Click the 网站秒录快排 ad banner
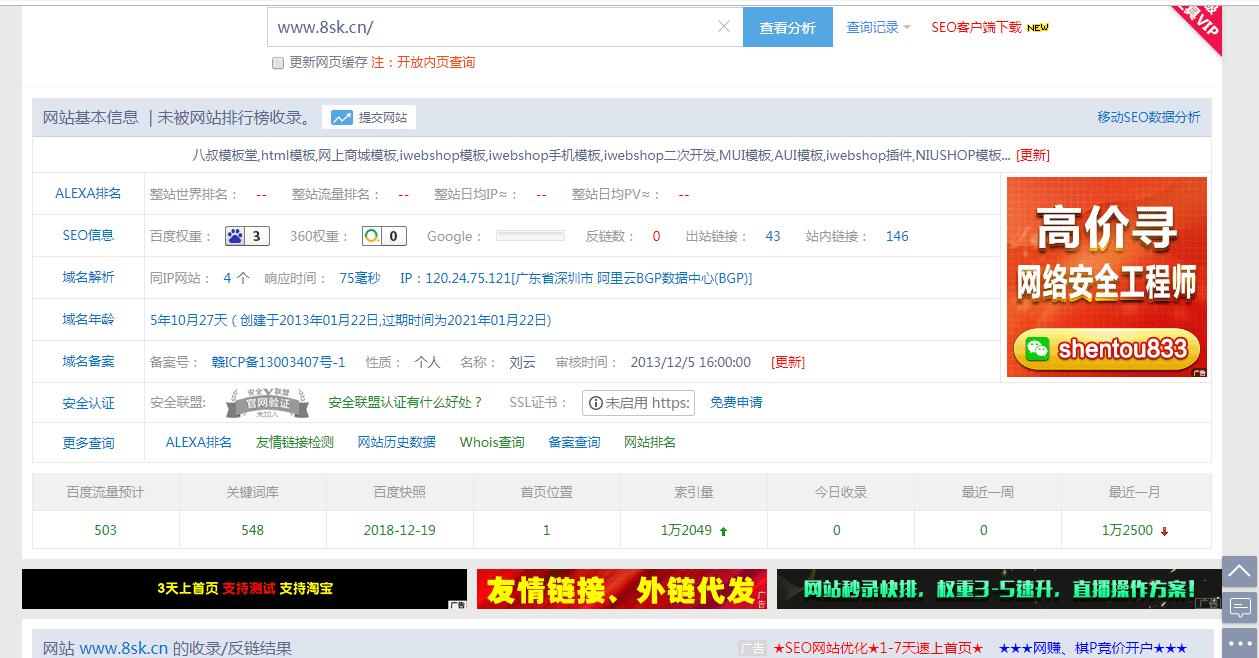Viewport: 1259px width, 658px height. (999, 589)
